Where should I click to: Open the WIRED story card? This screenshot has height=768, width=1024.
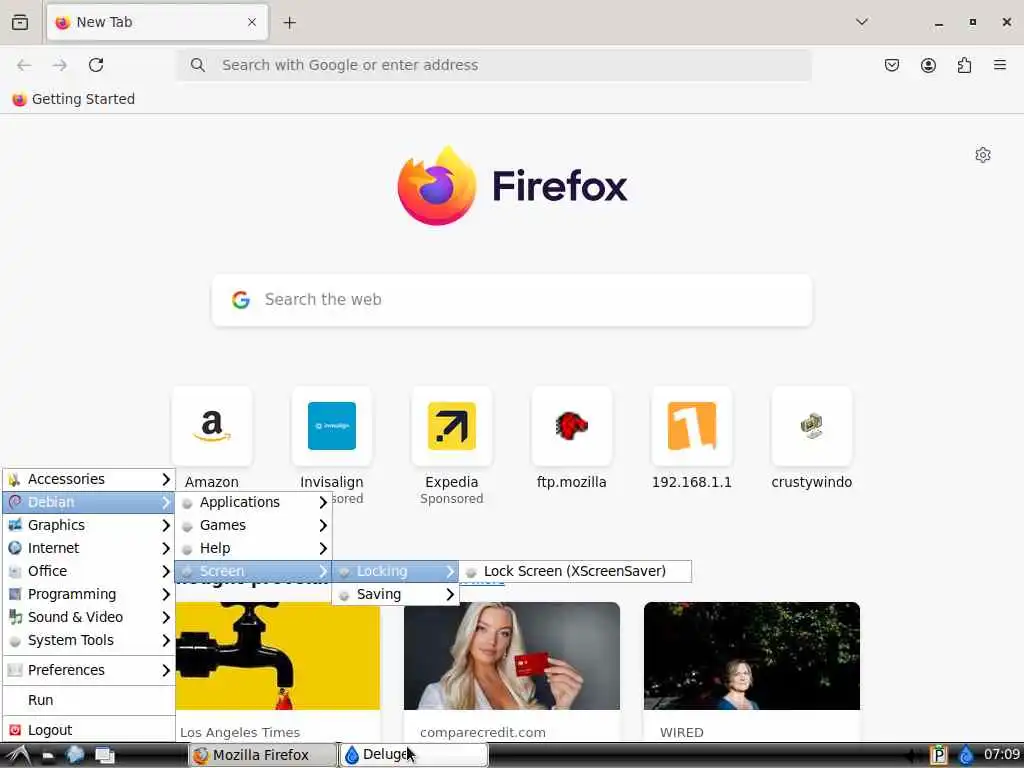pos(752,671)
